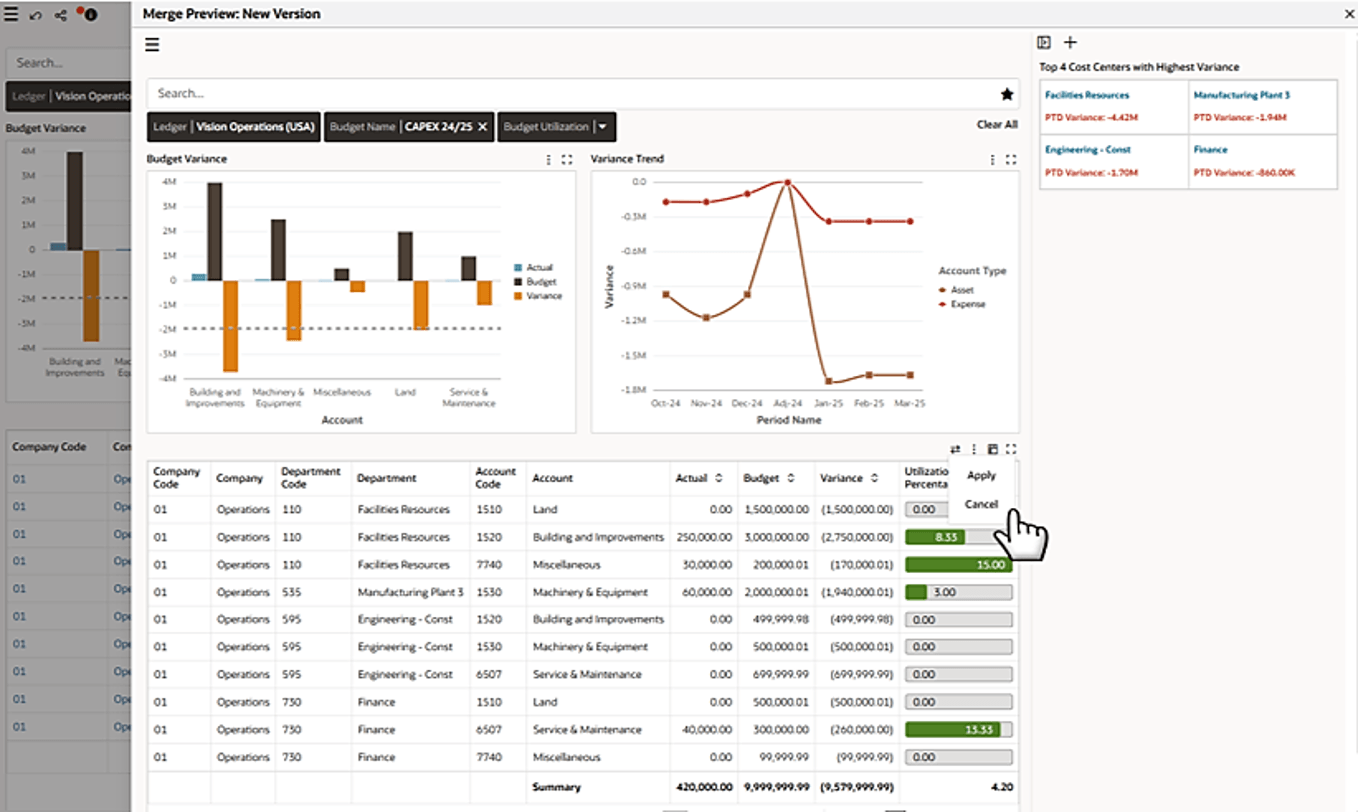Open the Finance cost center link
Screen dimensions: 1358x812
(x=1209, y=150)
